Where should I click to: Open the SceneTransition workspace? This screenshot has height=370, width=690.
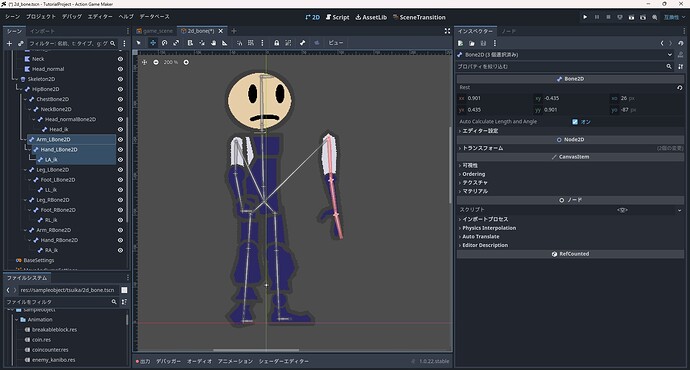[419, 17]
